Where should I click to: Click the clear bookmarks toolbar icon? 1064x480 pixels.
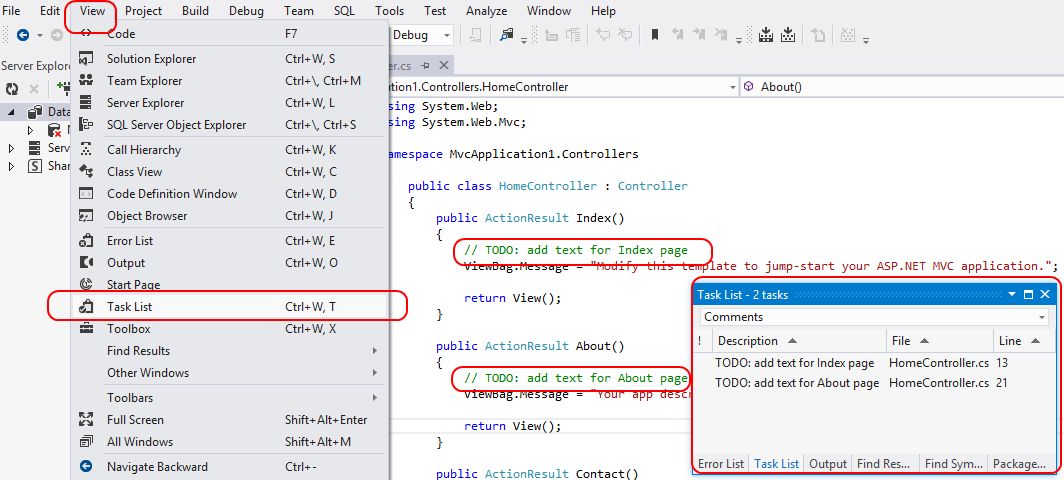click(x=721, y=35)
